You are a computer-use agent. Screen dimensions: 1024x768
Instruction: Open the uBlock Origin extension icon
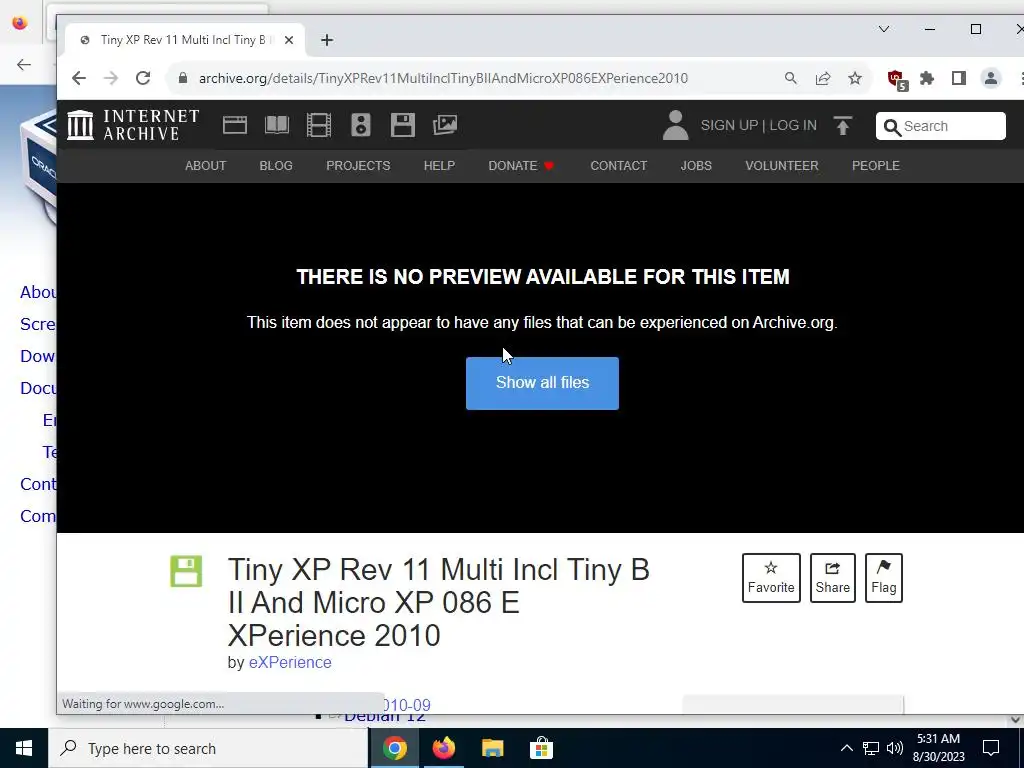[x=897, y=80]
